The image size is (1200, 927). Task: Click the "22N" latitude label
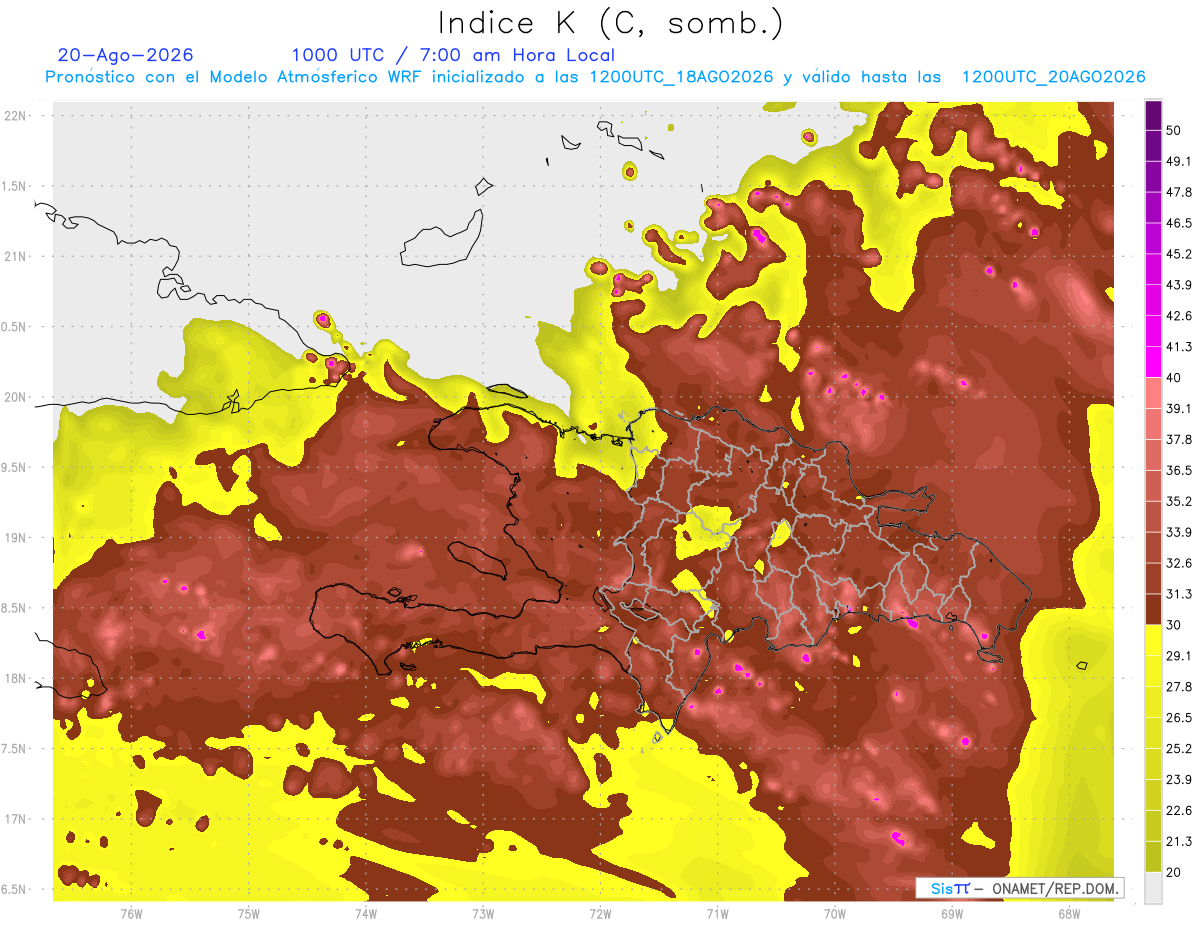coord(15,115)
